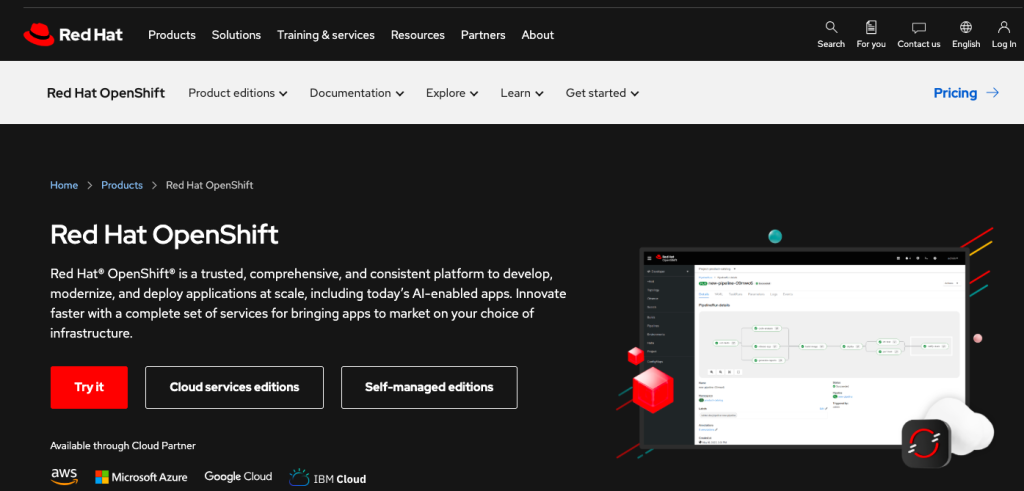Expand the Learn dropdown
The image size is (1024, 491).
pos(522,93)
